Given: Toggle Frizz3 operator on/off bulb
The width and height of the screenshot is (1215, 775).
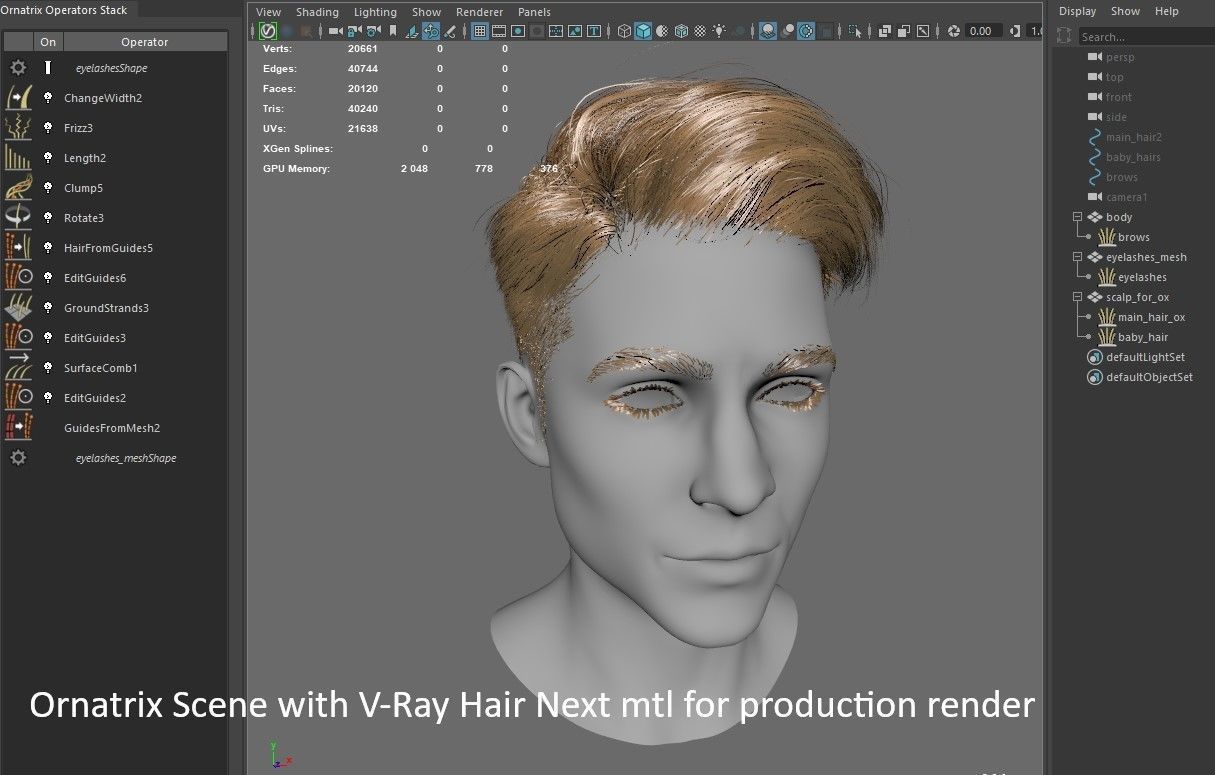Looking at the screenshot, I should (x=47, y=128).
